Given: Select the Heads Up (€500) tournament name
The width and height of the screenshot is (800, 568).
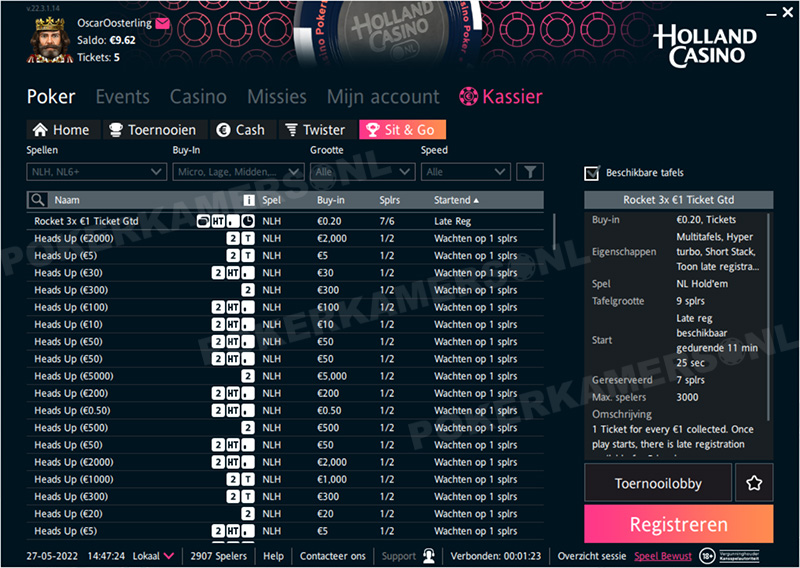Looking at the screenshot, I should 71,428.
